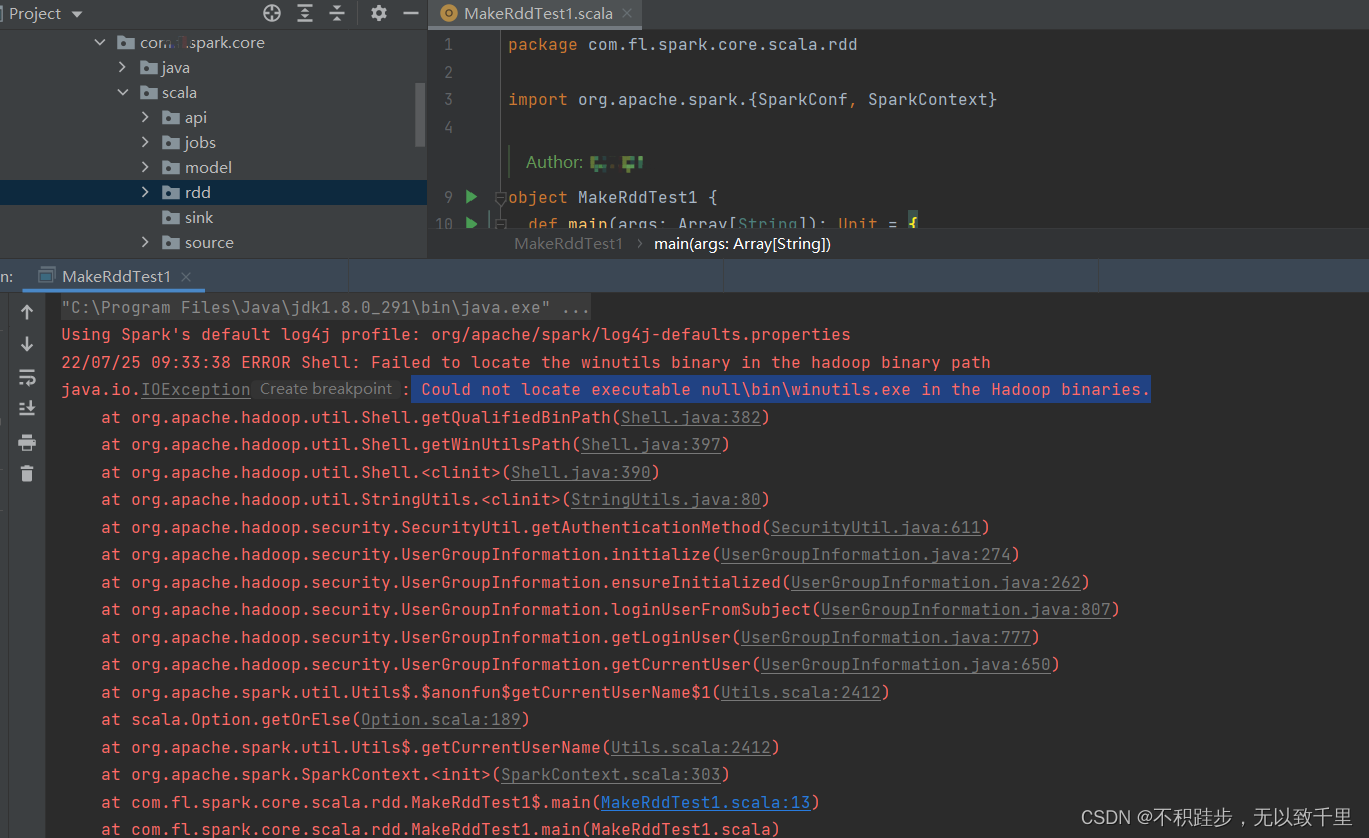Viewport: 1369px width, 838px height.
Task: Collapse all nodes in the Project panel
Action: pyautogui.click(x=337, y=13)
